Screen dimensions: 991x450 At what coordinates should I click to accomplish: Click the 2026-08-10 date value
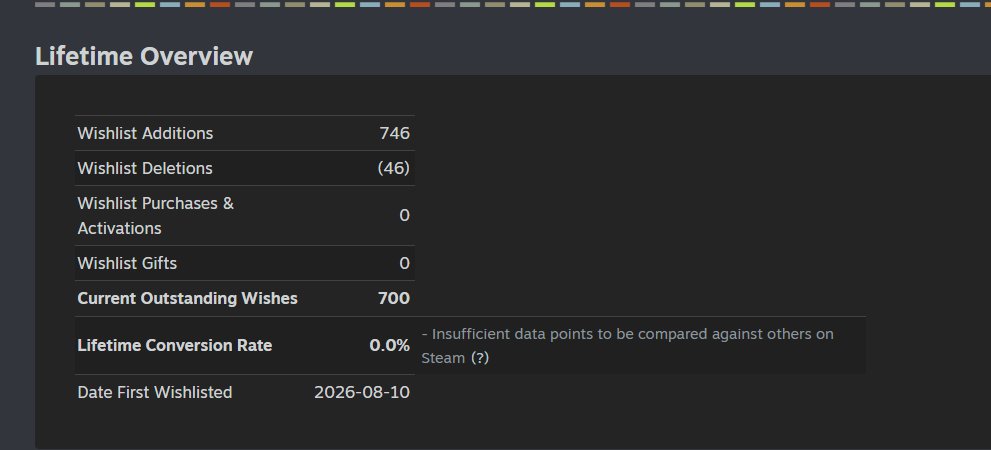[x=362, y=392]
